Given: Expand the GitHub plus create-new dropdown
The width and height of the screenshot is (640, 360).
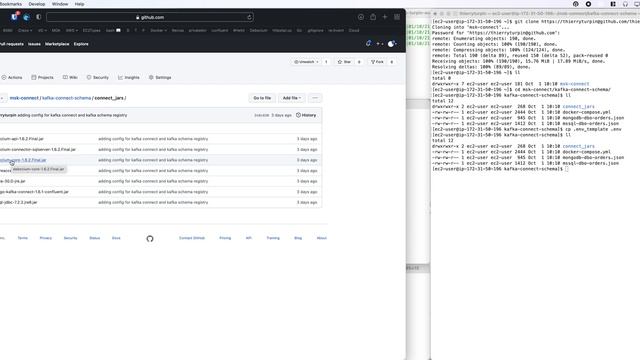Looking at the screenshot, I should [x=380, y=44].
